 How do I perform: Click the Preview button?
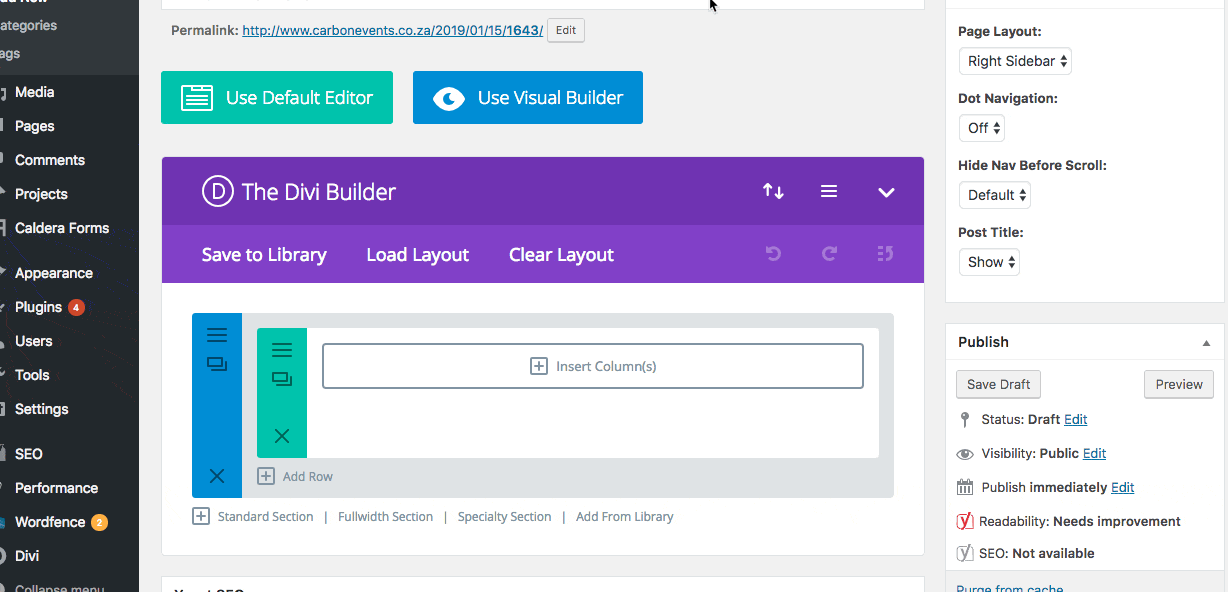(x=1179, y=384)
